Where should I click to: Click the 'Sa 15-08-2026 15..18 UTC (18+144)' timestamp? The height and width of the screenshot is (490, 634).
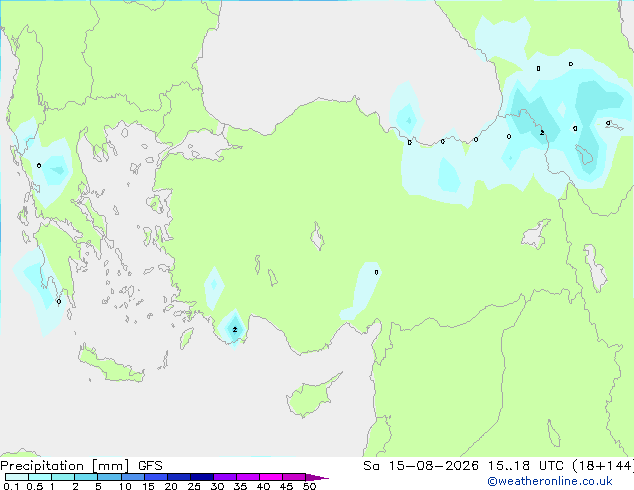(x=498, y=466)
